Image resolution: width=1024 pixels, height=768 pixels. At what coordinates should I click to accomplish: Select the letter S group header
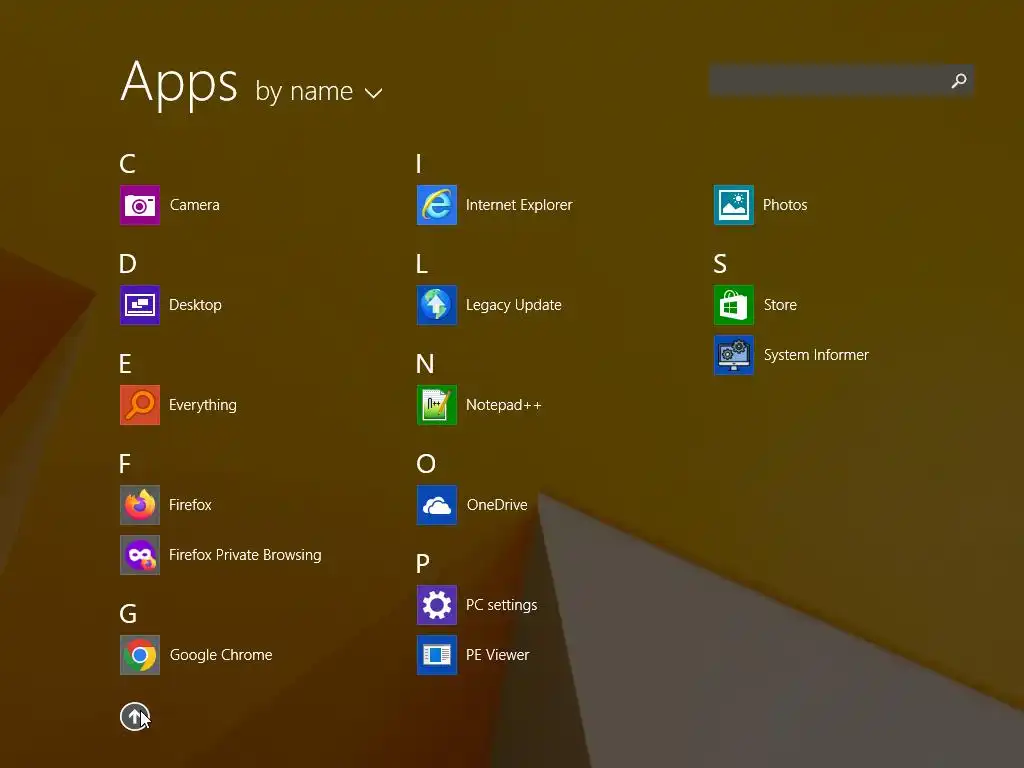[720, 264]
